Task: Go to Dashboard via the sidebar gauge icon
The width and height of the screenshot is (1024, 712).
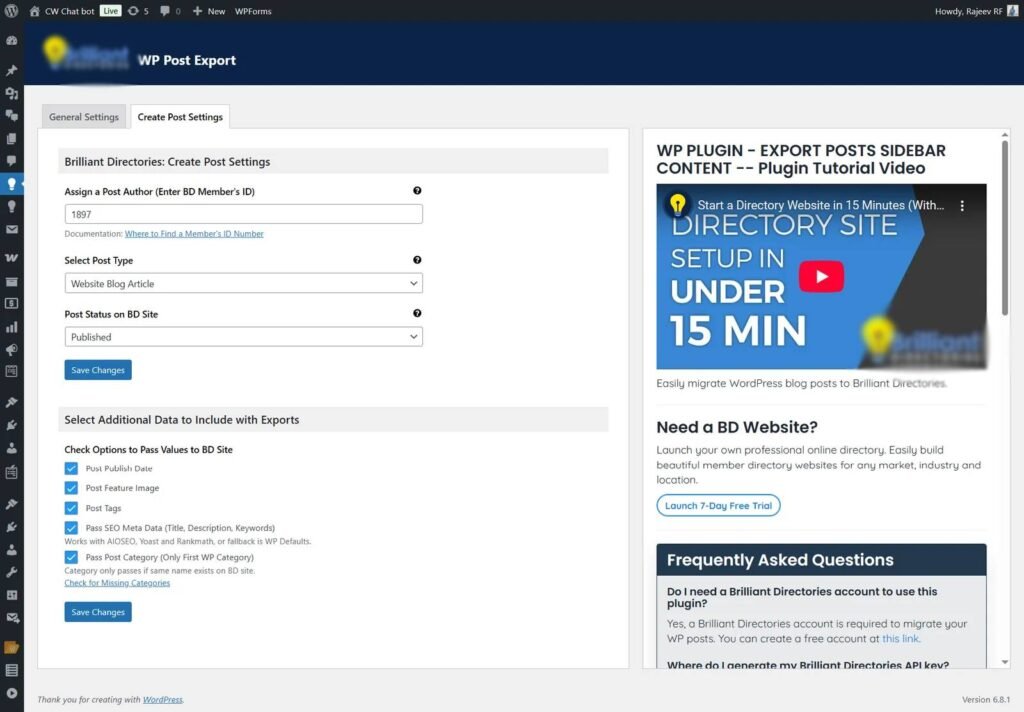Action: pos(11,40)
